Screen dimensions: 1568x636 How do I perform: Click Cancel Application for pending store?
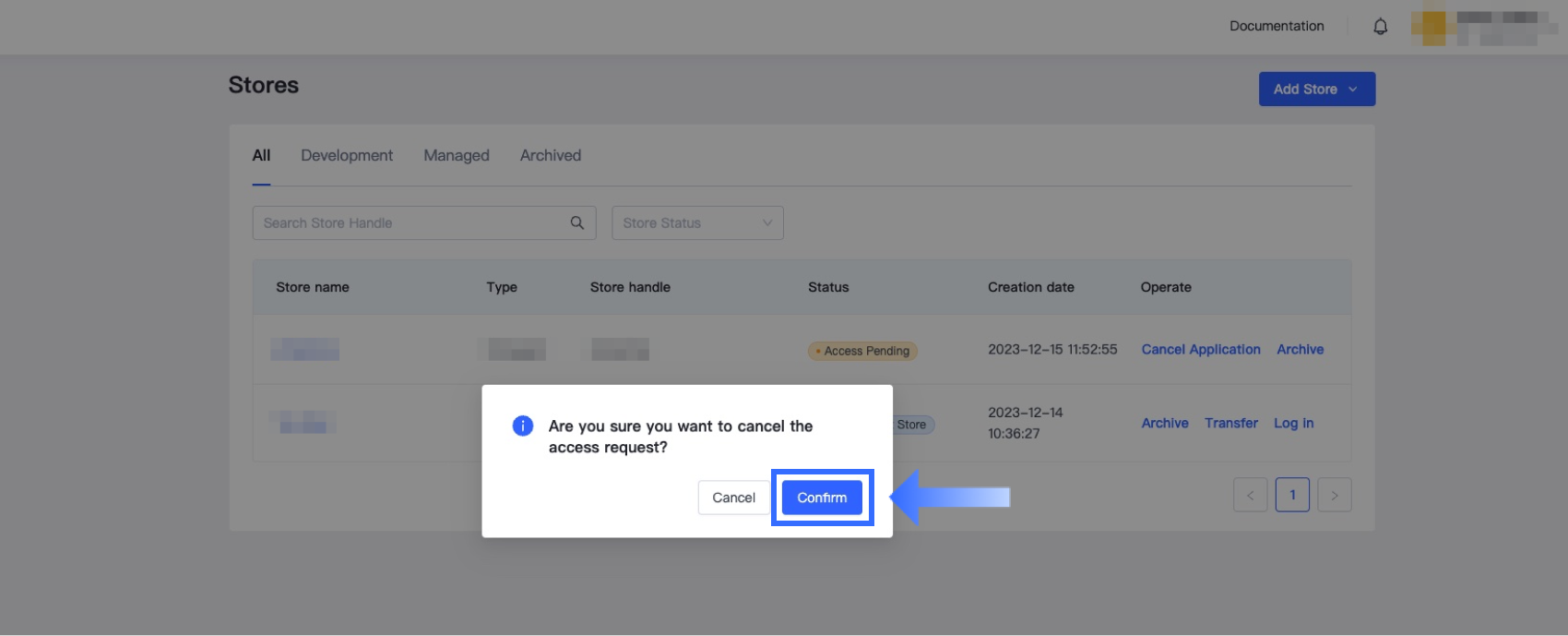click(x=1201, y=349)
